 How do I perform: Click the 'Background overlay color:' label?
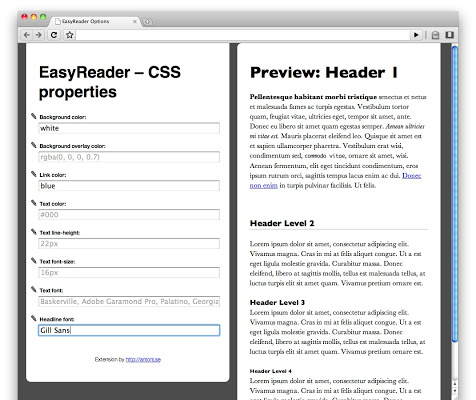click(x=72, y=146)
